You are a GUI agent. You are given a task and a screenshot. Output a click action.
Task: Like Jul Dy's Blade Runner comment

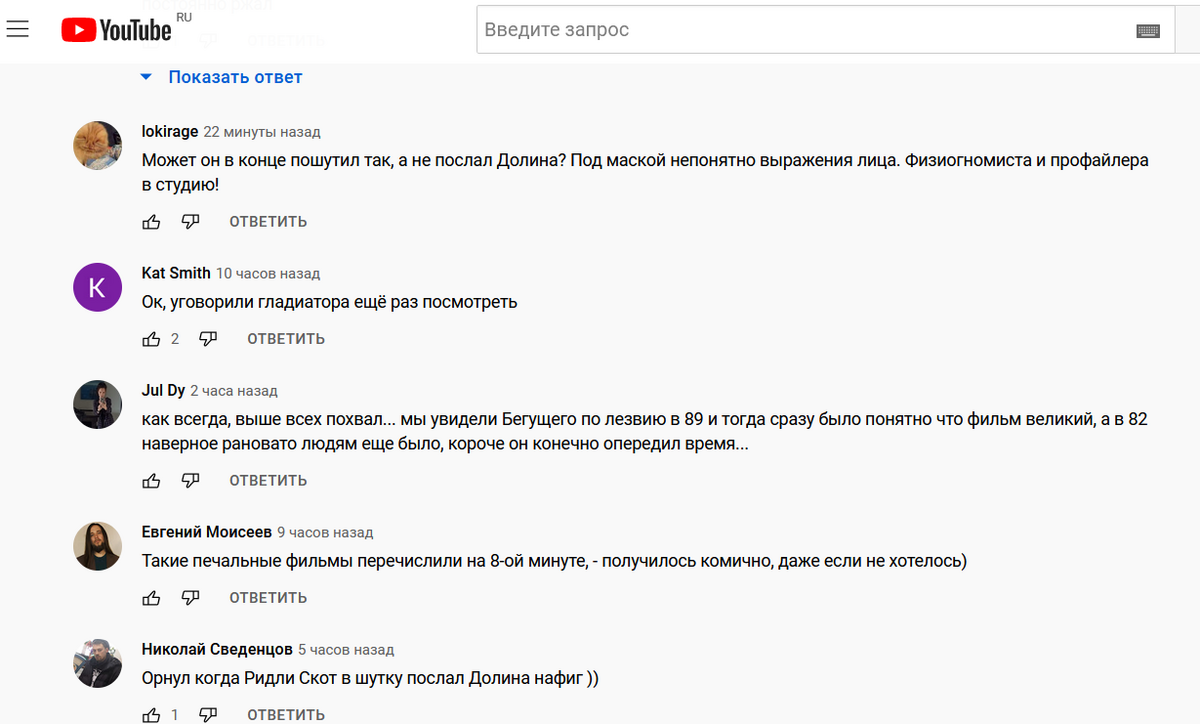151,481
